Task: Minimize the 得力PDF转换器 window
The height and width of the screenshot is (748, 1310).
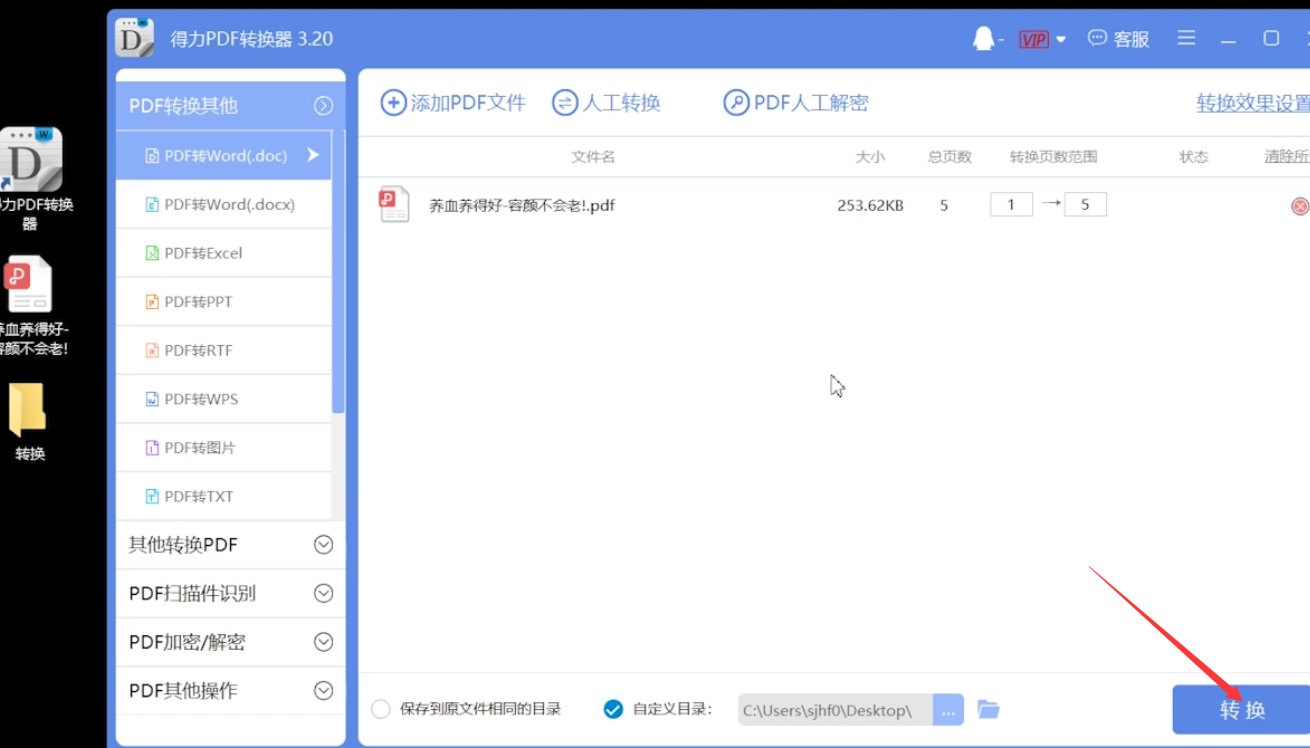Action: tap(1229, 39)
